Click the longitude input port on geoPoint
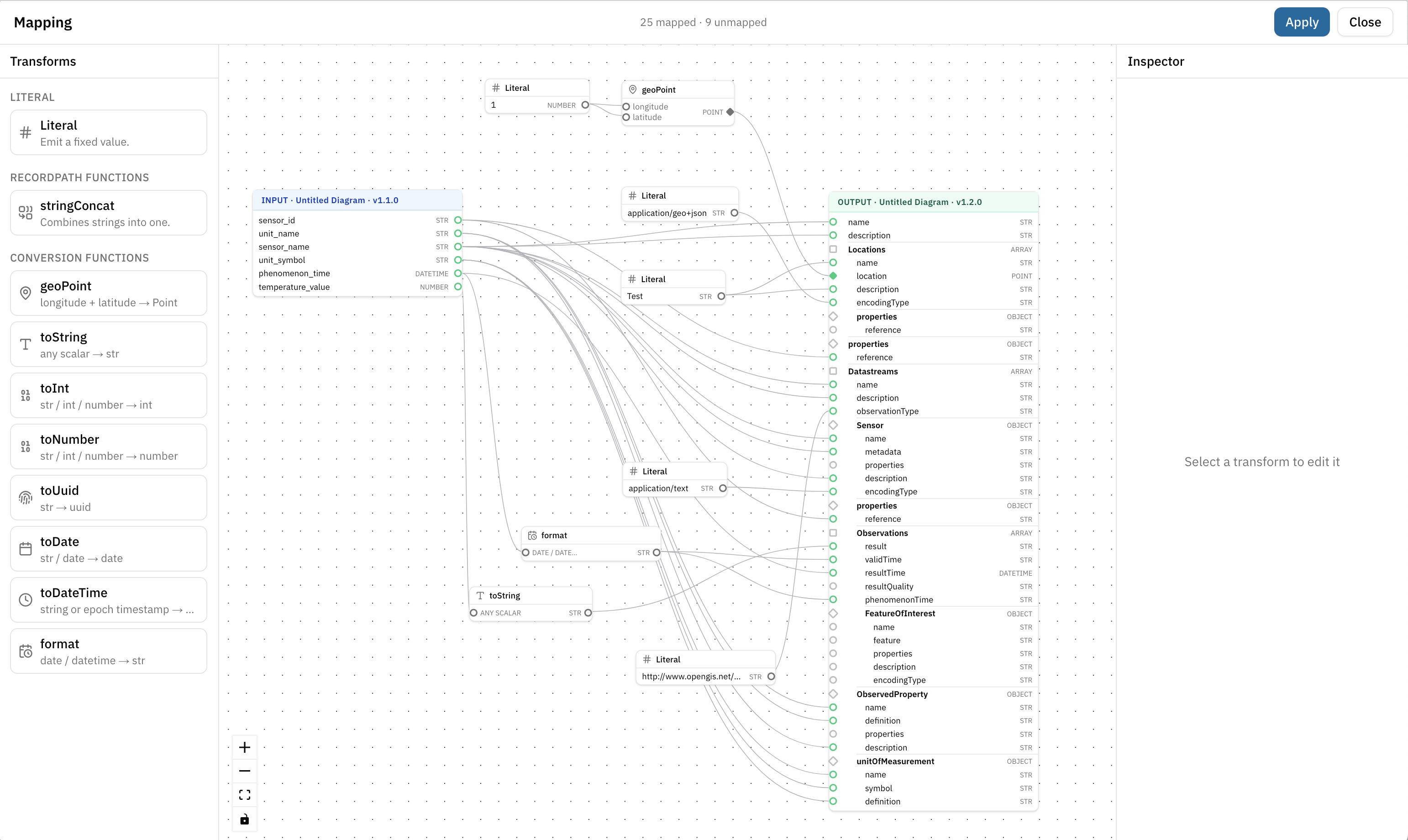The image size is (1408, 840). click(x=626, y=106)
